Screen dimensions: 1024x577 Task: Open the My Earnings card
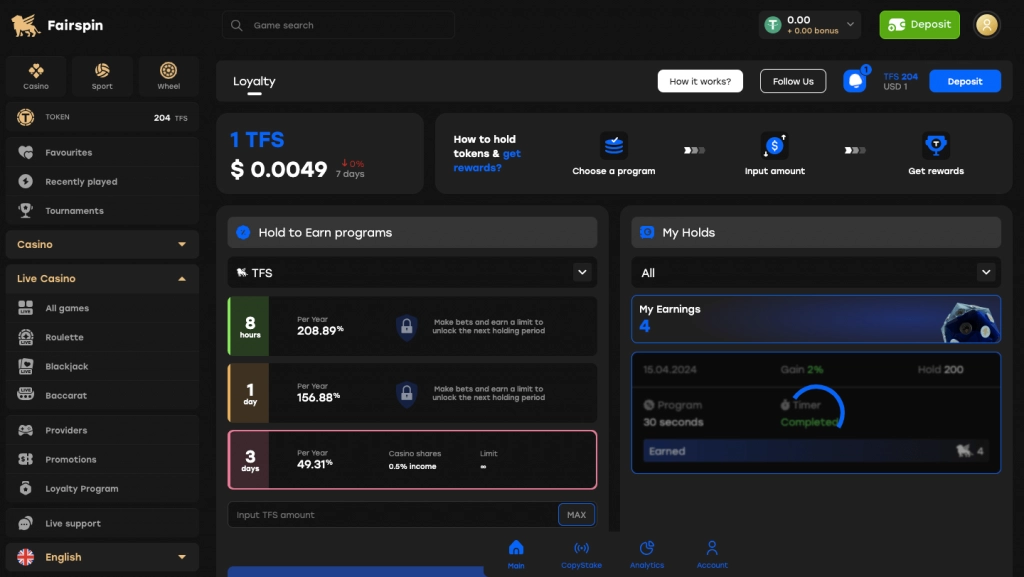[816, 319]
